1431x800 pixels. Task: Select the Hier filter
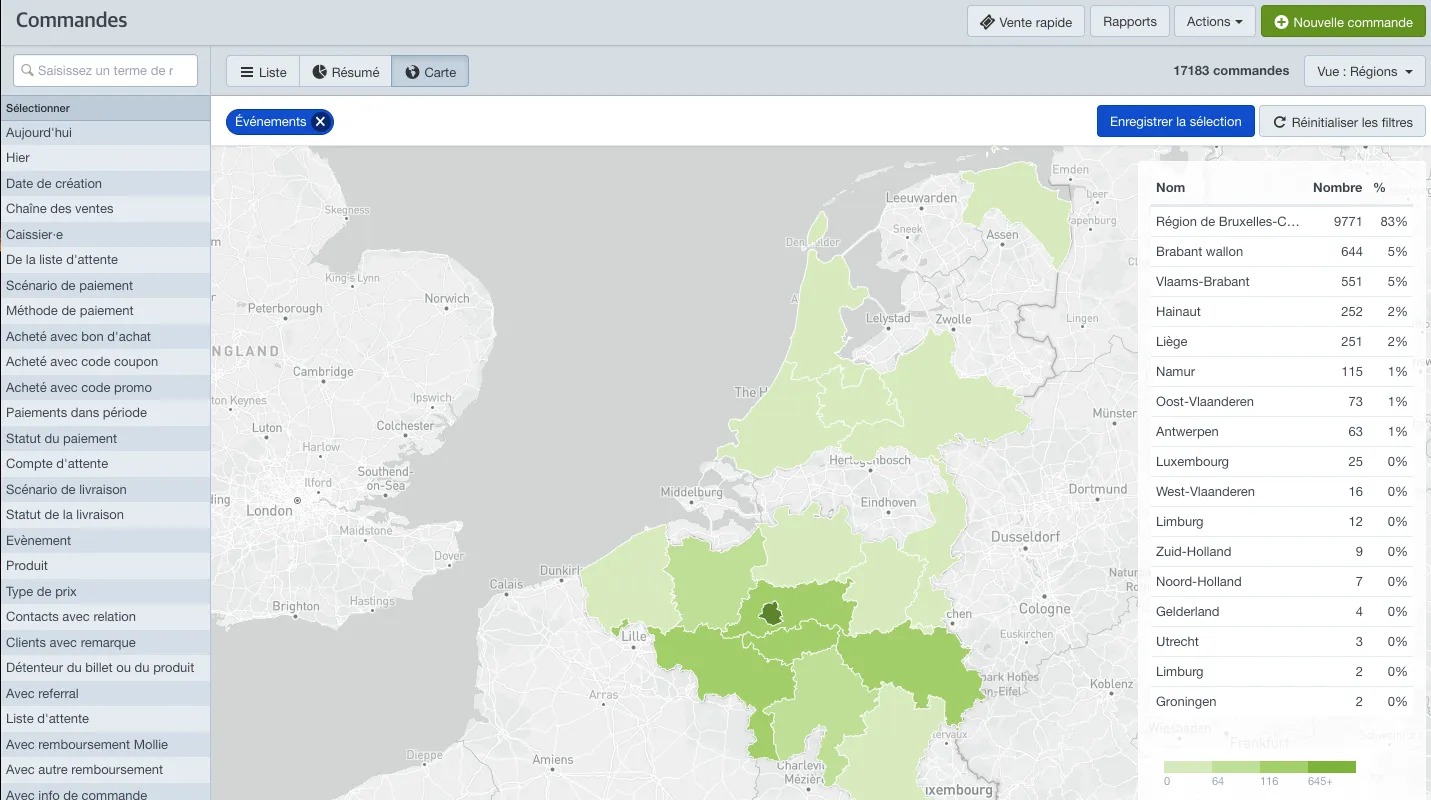pos(105,158)
